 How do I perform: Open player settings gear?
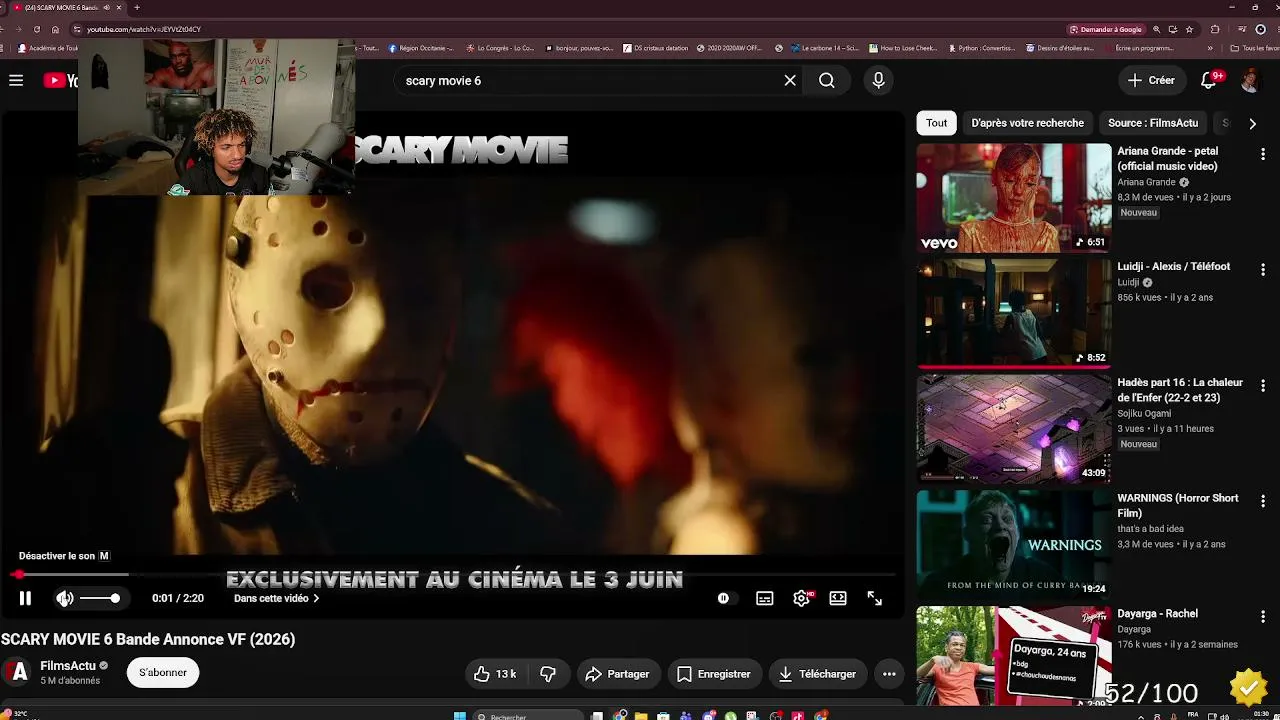point(802,598)
